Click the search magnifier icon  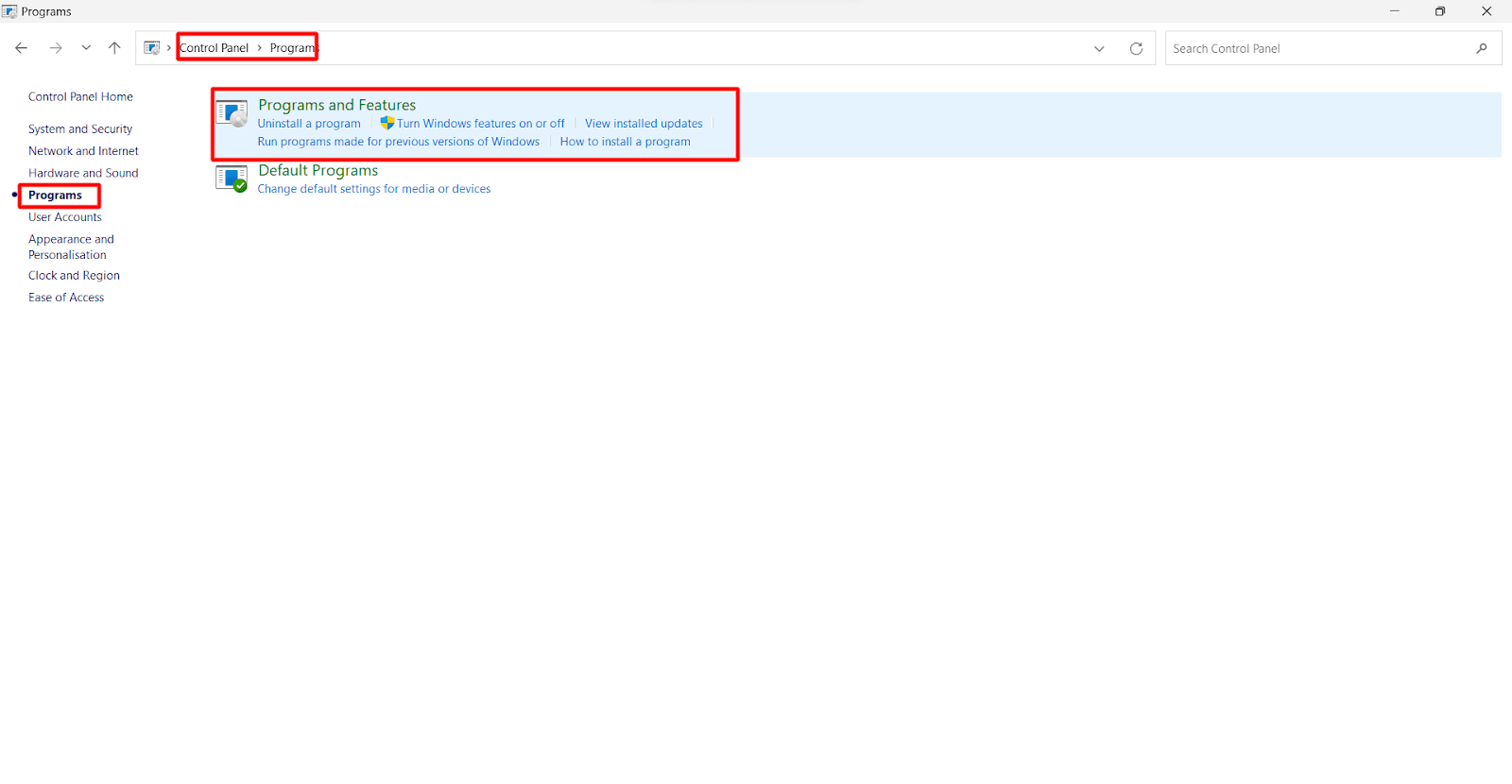point(1482,49)
